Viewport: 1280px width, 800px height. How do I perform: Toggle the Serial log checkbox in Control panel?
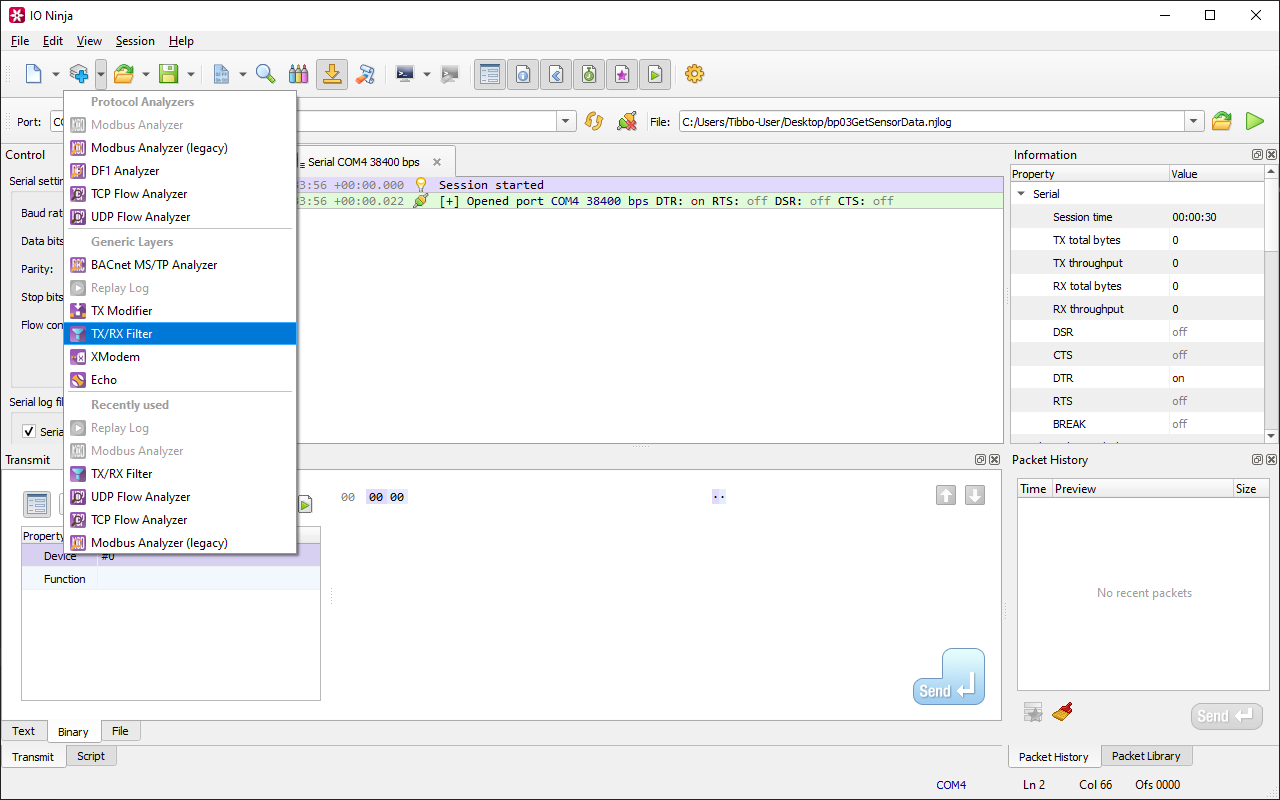(29, 432)
